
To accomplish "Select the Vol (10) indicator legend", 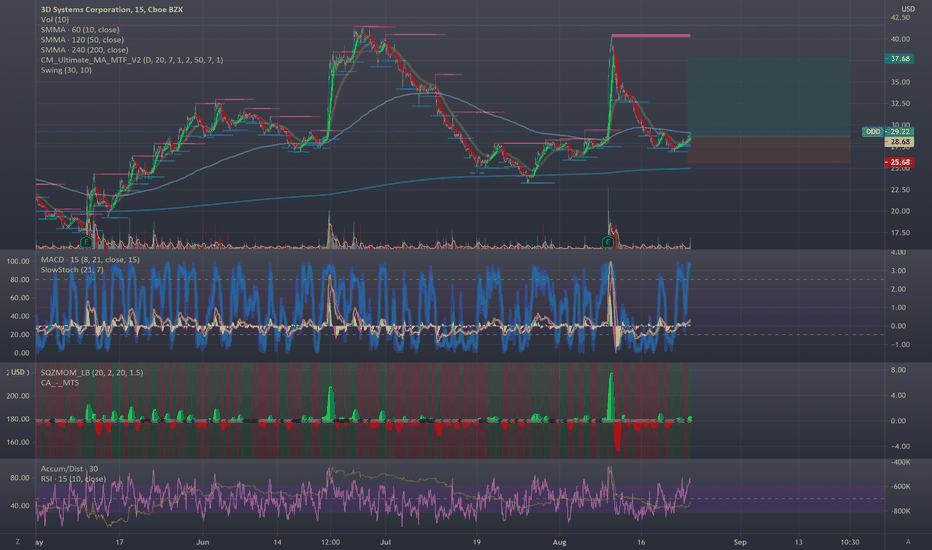I will pos(55,20).
